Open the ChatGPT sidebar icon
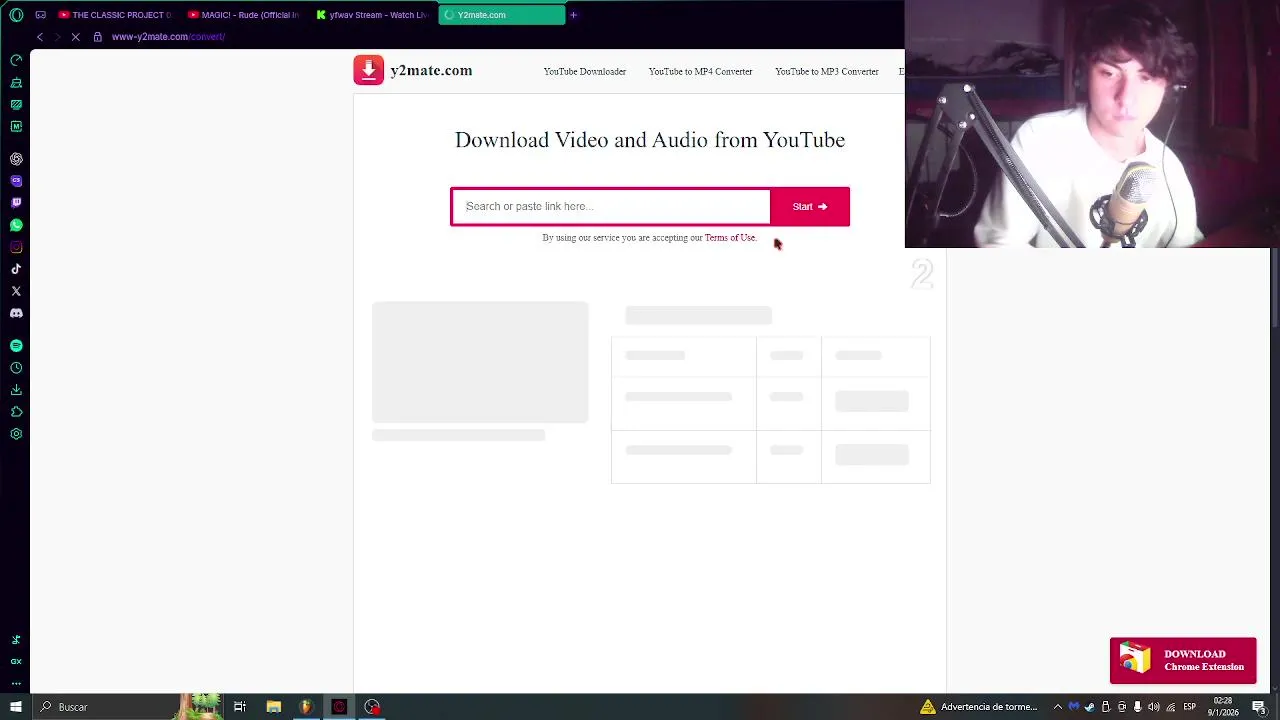 [16, 159]
